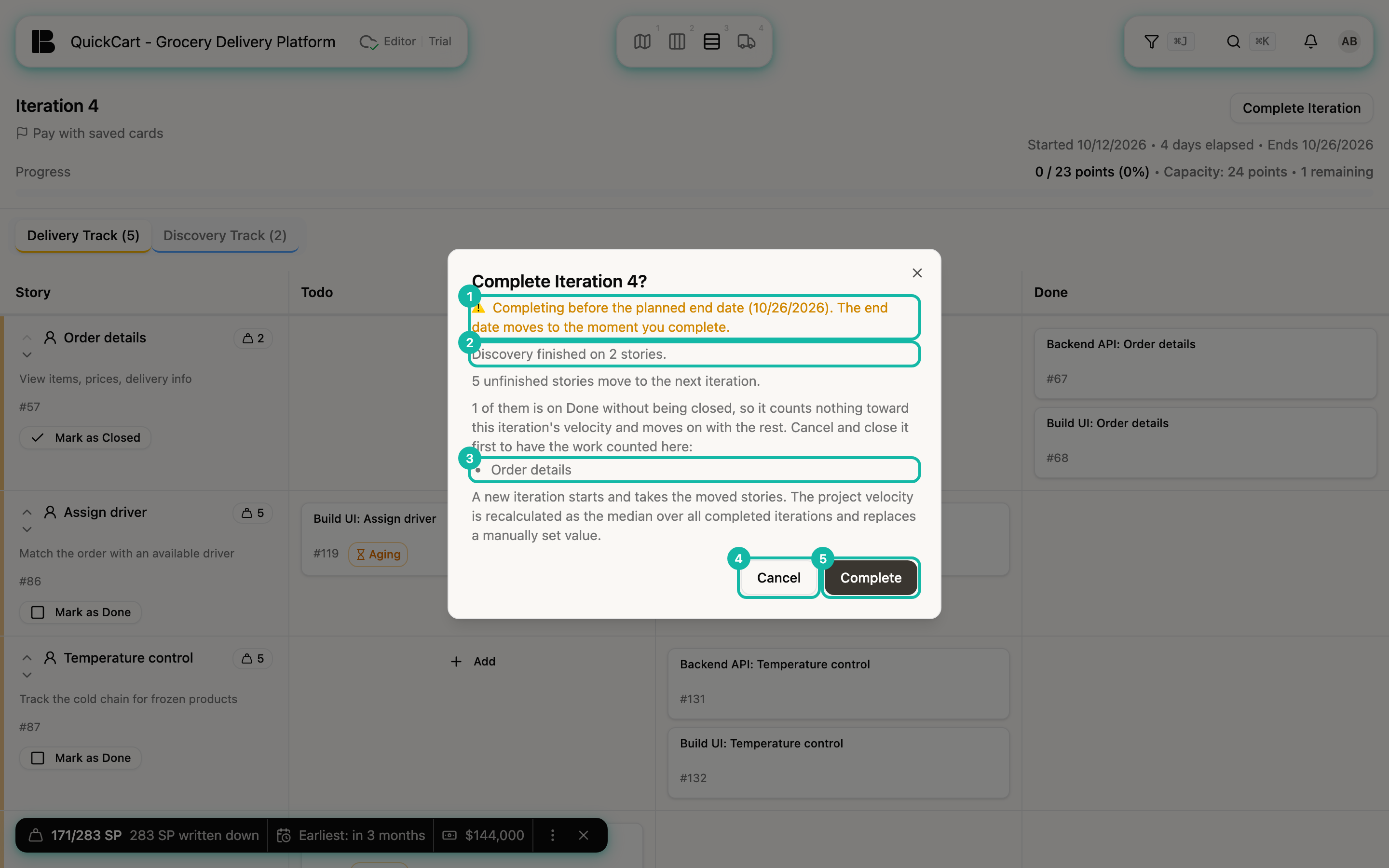
Task: Check Mark as Done for Assign driver
Action: click(81, 612)
